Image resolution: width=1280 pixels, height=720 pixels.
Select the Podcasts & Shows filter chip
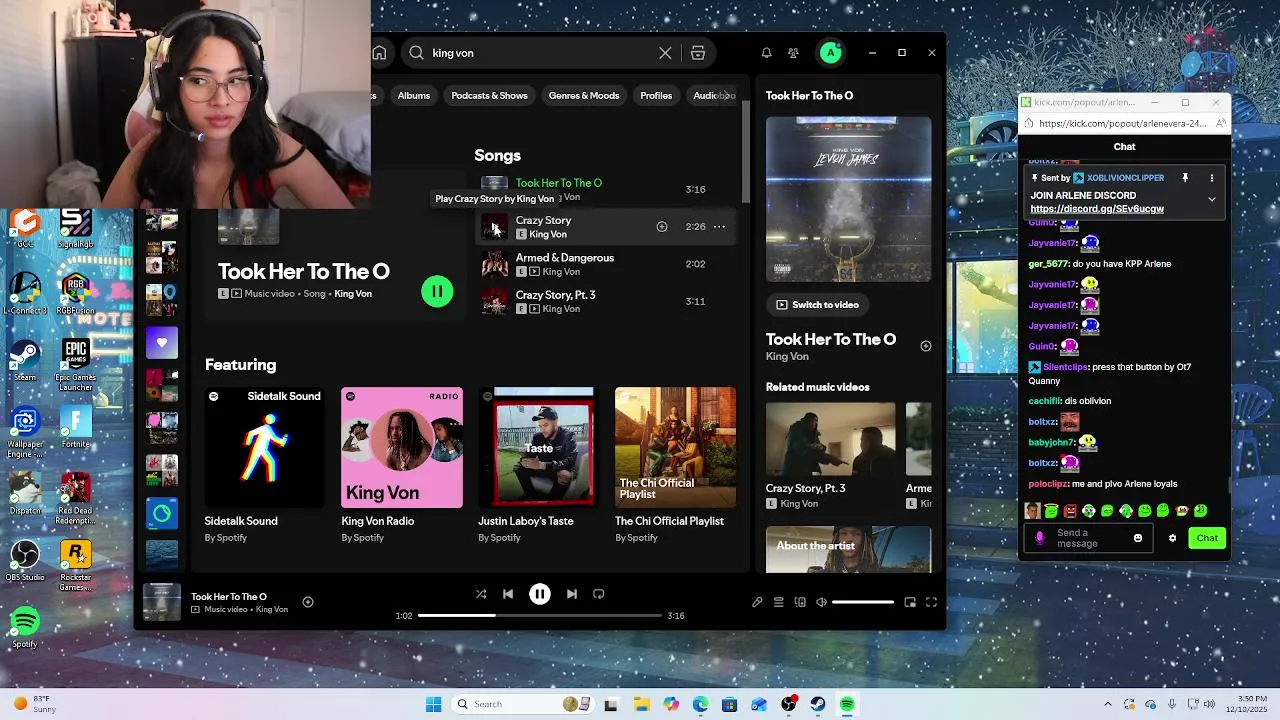pos(489,96)
